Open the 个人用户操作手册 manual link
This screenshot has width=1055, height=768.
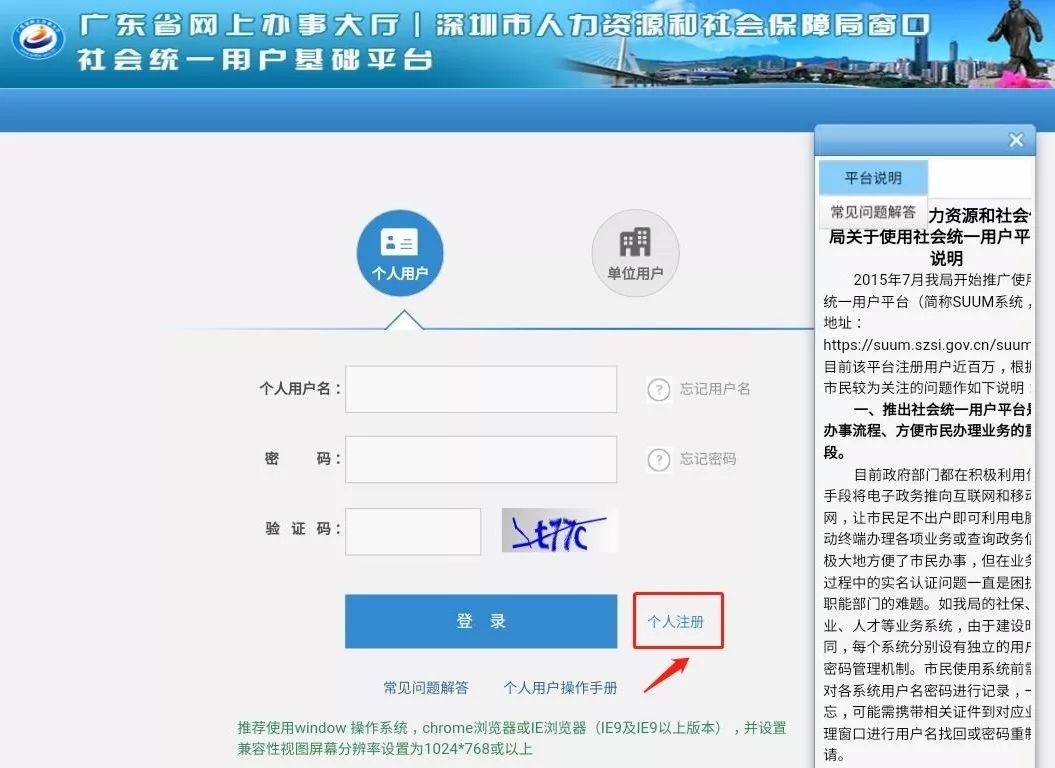[x=560, y=688]
